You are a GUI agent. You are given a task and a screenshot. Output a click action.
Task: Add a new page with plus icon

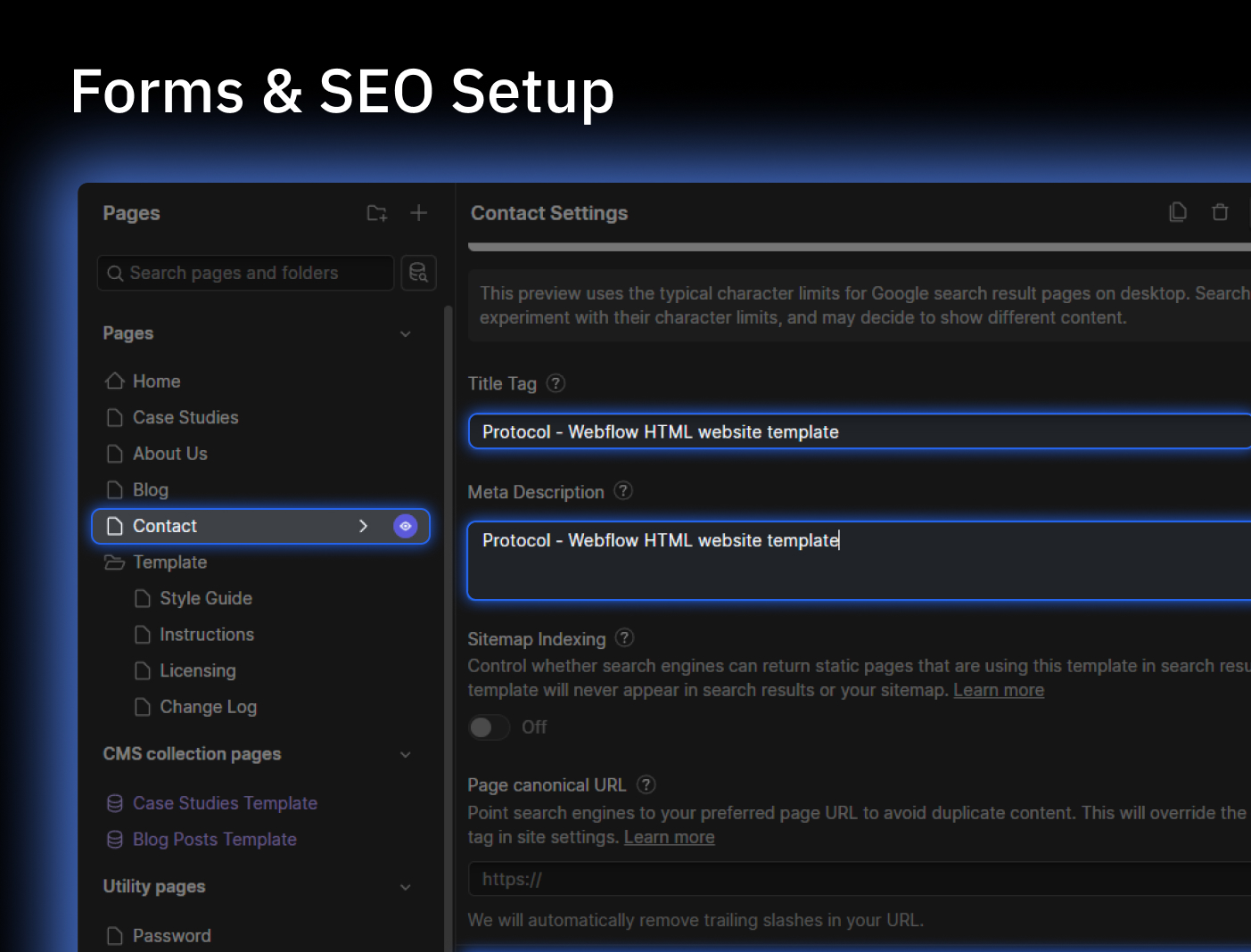tap(418, 212)
